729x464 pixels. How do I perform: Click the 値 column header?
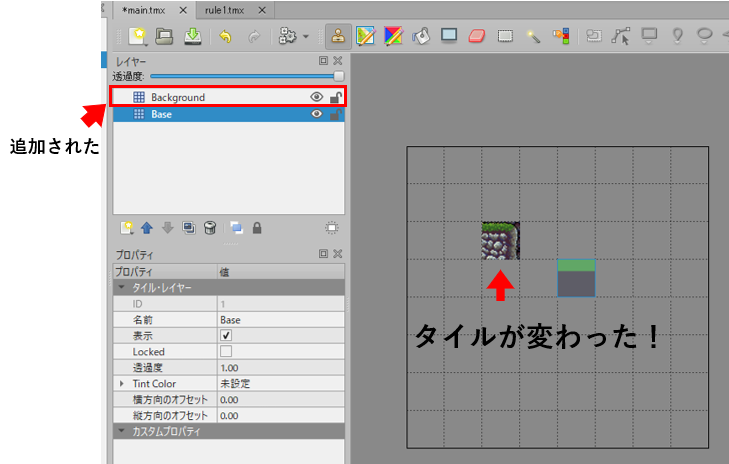281,272
